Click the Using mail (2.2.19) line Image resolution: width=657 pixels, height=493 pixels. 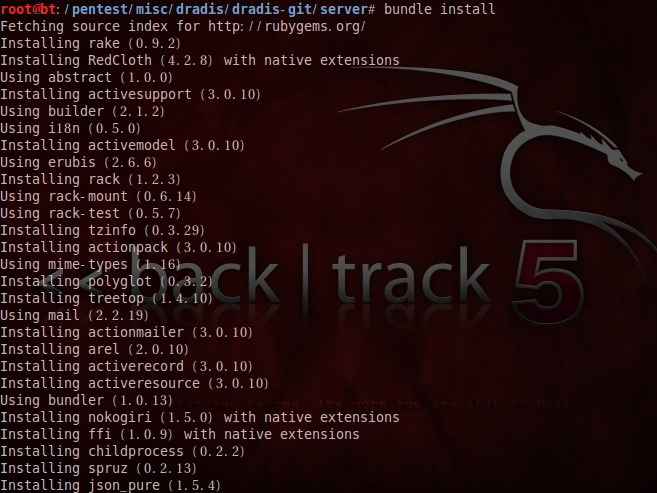(x=75, y=315)
